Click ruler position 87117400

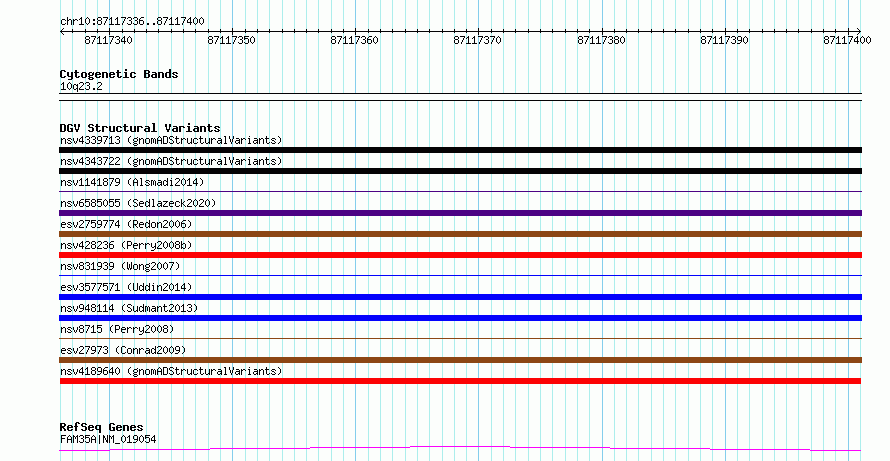(x=847, y=40)
